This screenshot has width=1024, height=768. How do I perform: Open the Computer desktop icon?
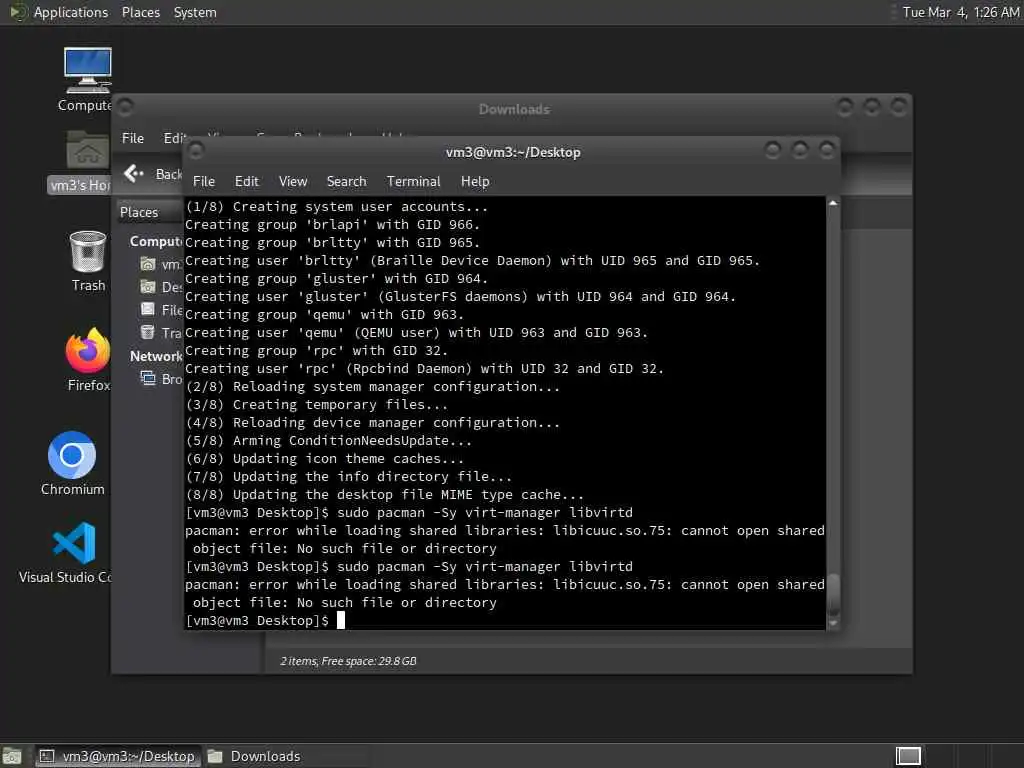point(88,71)
